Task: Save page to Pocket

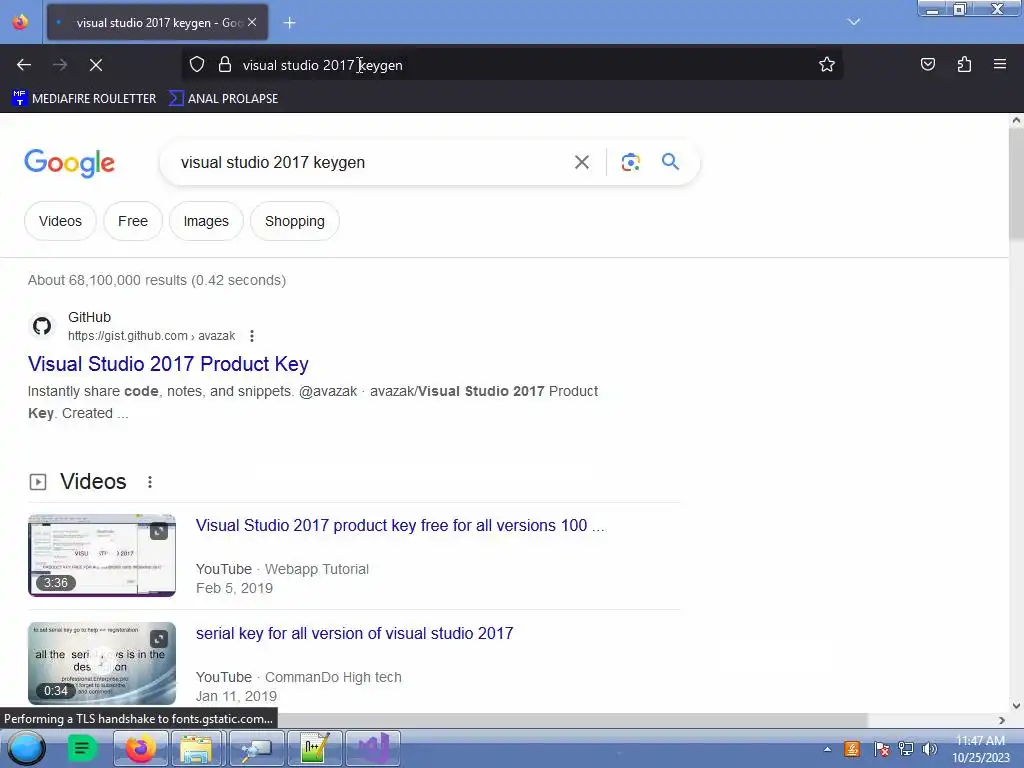Action: click(x=928, y=65)
